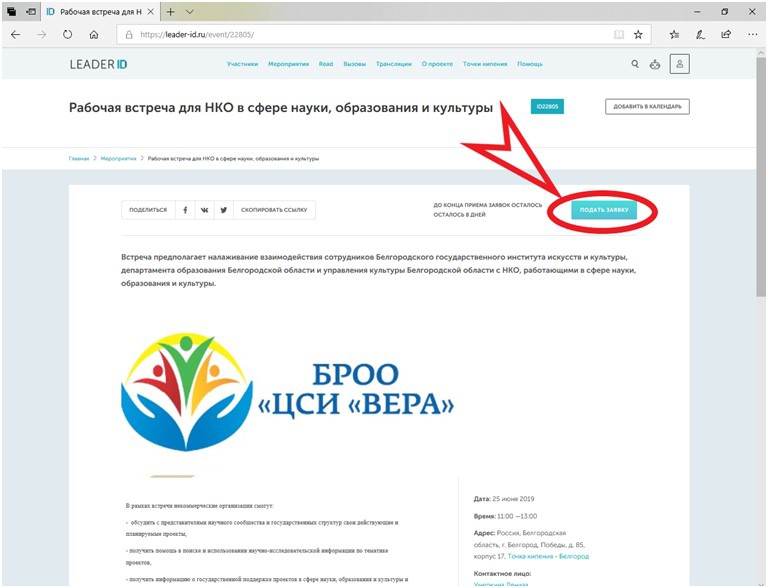The height and width of the screenshot is (588, 768).
Task: Click the LEADER ID logo
Action: pos(98,64)
